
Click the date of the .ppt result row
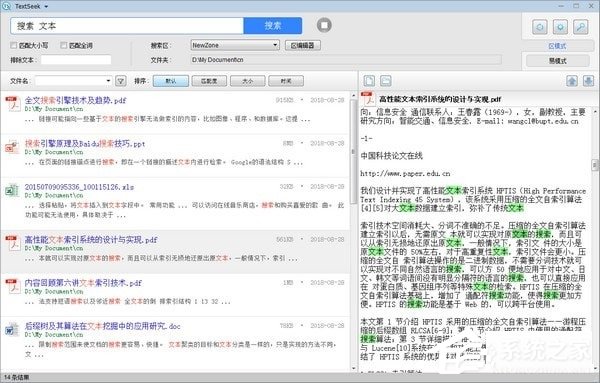(x=327, y=143)
